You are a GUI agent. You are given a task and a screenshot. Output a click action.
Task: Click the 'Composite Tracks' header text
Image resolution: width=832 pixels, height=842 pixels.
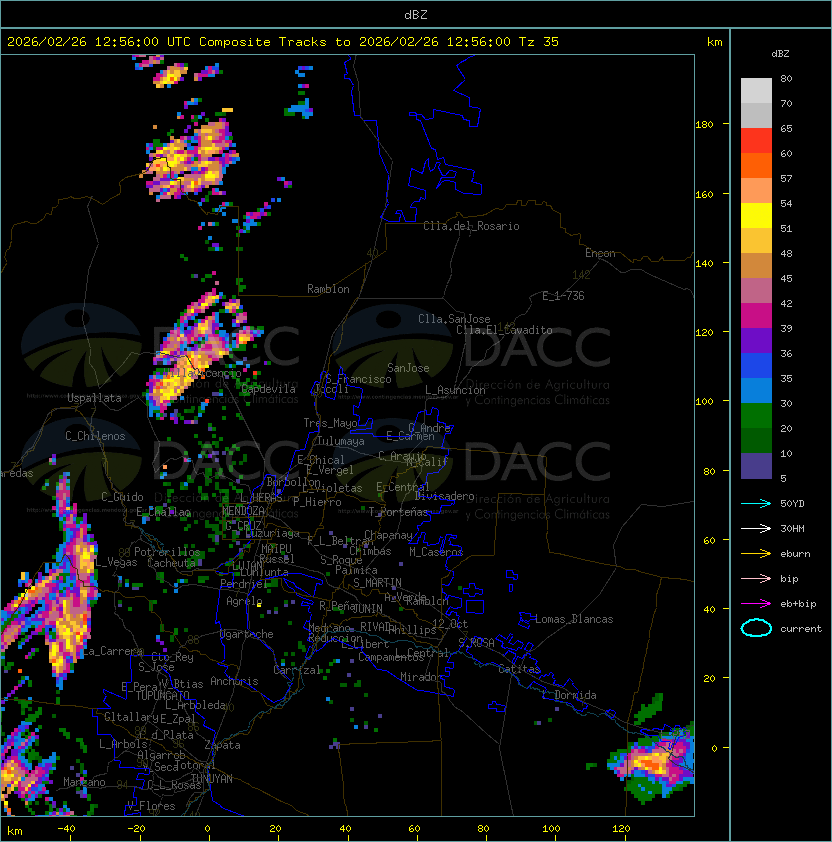pyautogui.click(x=263, y=42)
